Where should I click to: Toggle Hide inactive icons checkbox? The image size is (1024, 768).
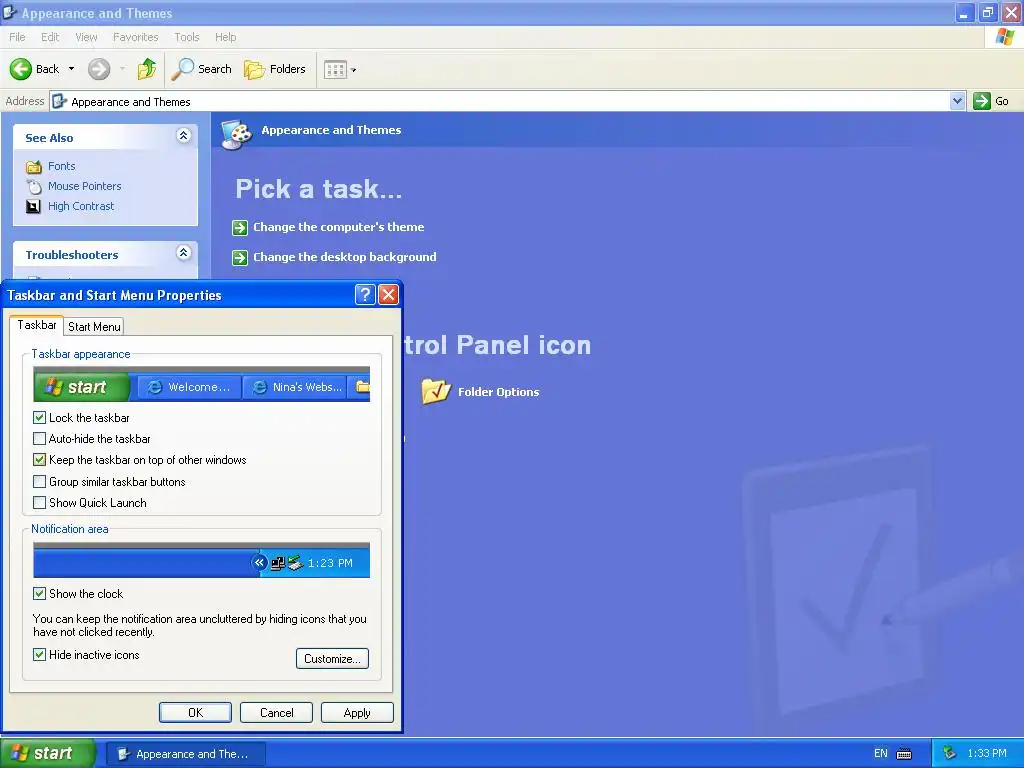39,654
